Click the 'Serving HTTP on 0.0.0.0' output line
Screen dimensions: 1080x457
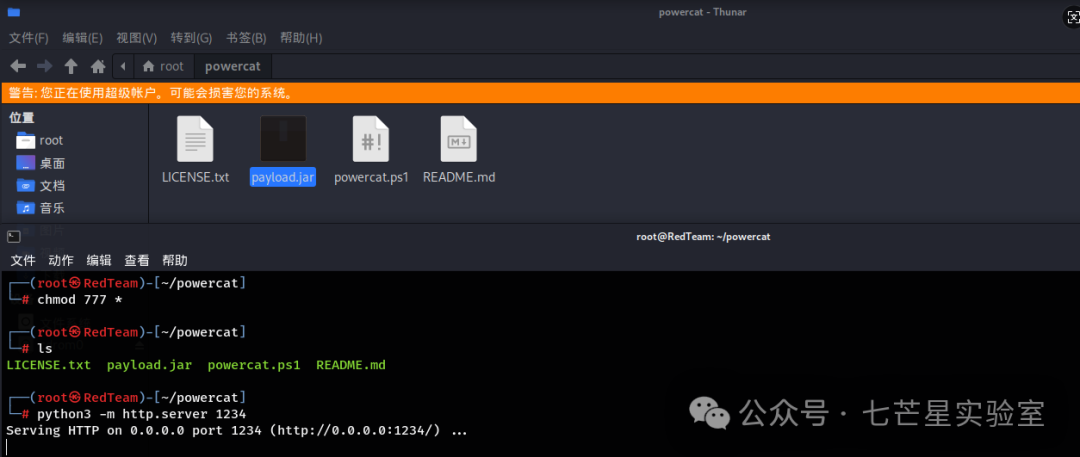(x=237, y=431)
